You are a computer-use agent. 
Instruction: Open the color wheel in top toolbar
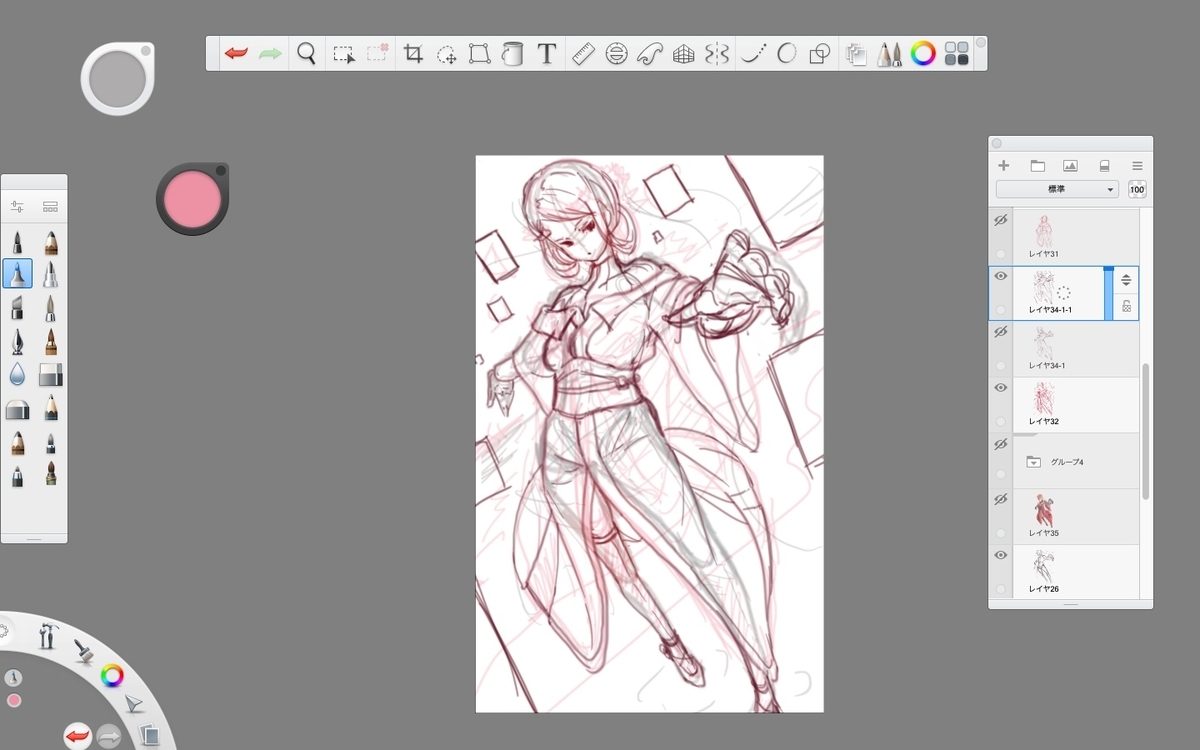(923, 54)
